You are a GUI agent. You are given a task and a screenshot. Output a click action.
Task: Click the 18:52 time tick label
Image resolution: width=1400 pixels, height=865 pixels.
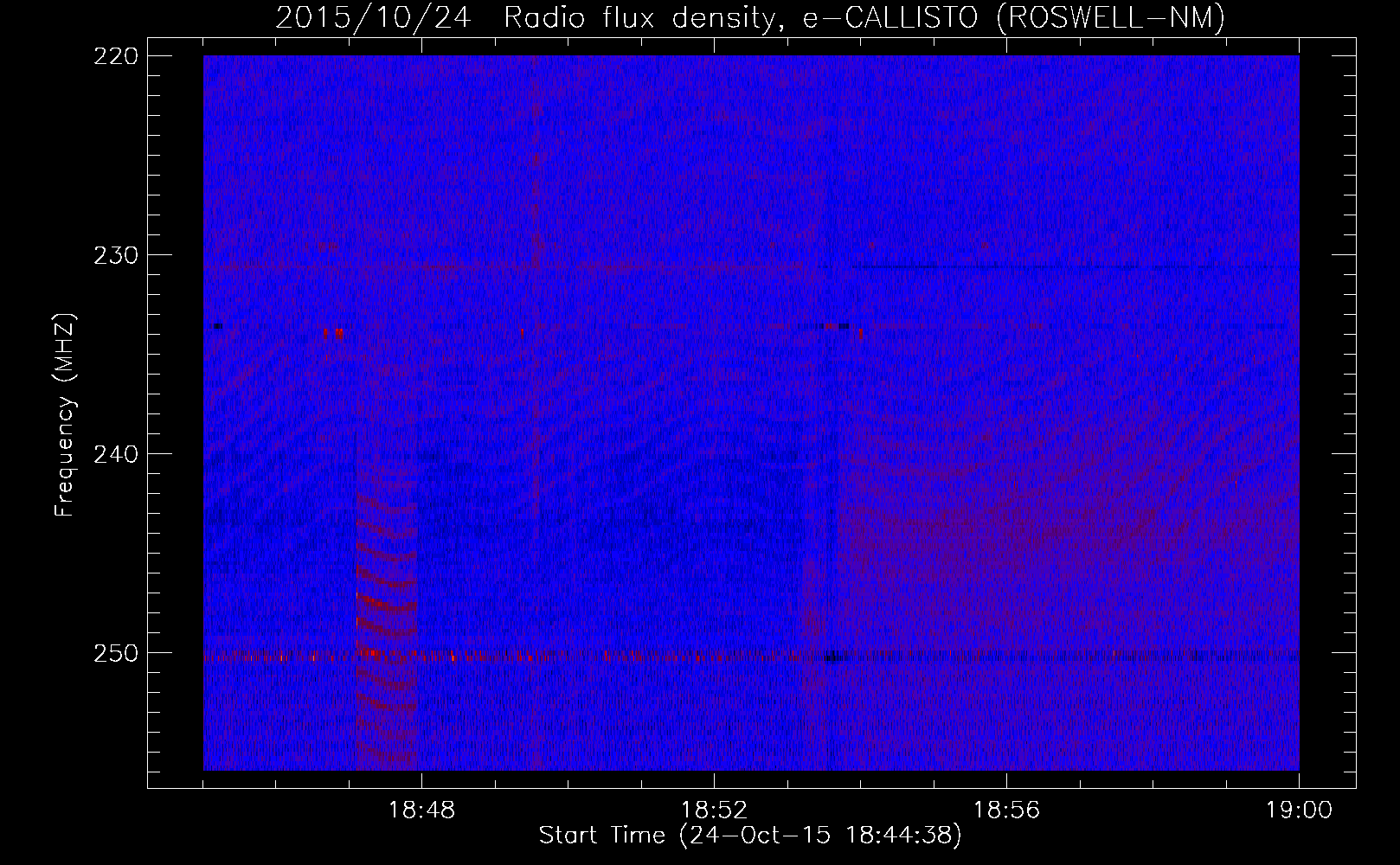pos(714,811)
